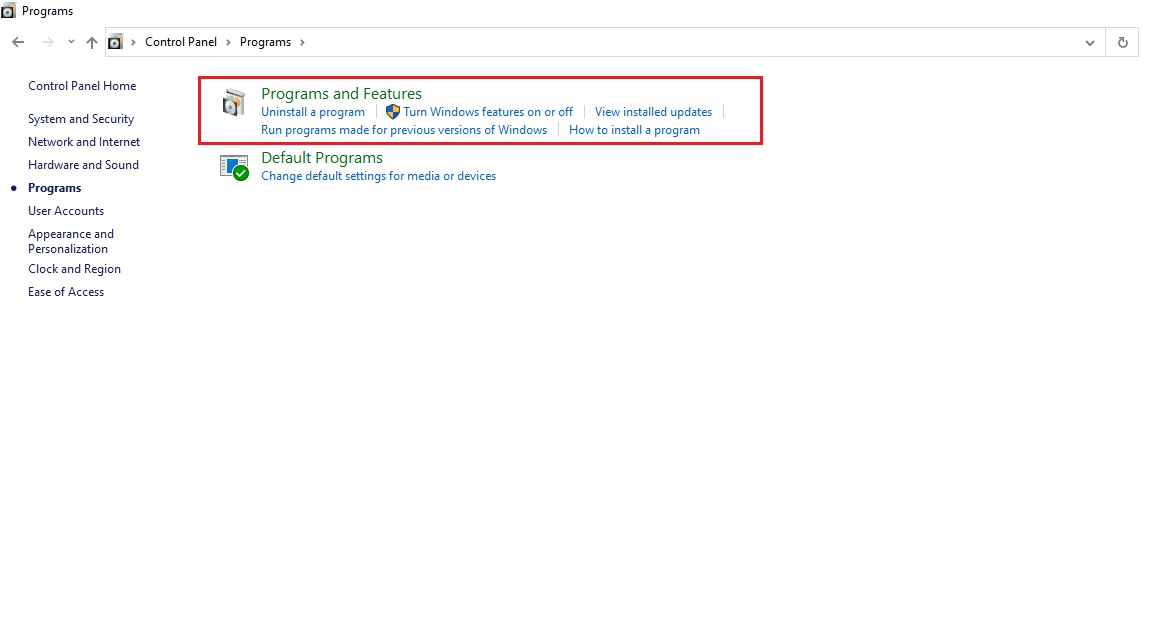Viewport: 1149px width, 621px height.
Task: Go to Control Panel Home
Action: 82,86
